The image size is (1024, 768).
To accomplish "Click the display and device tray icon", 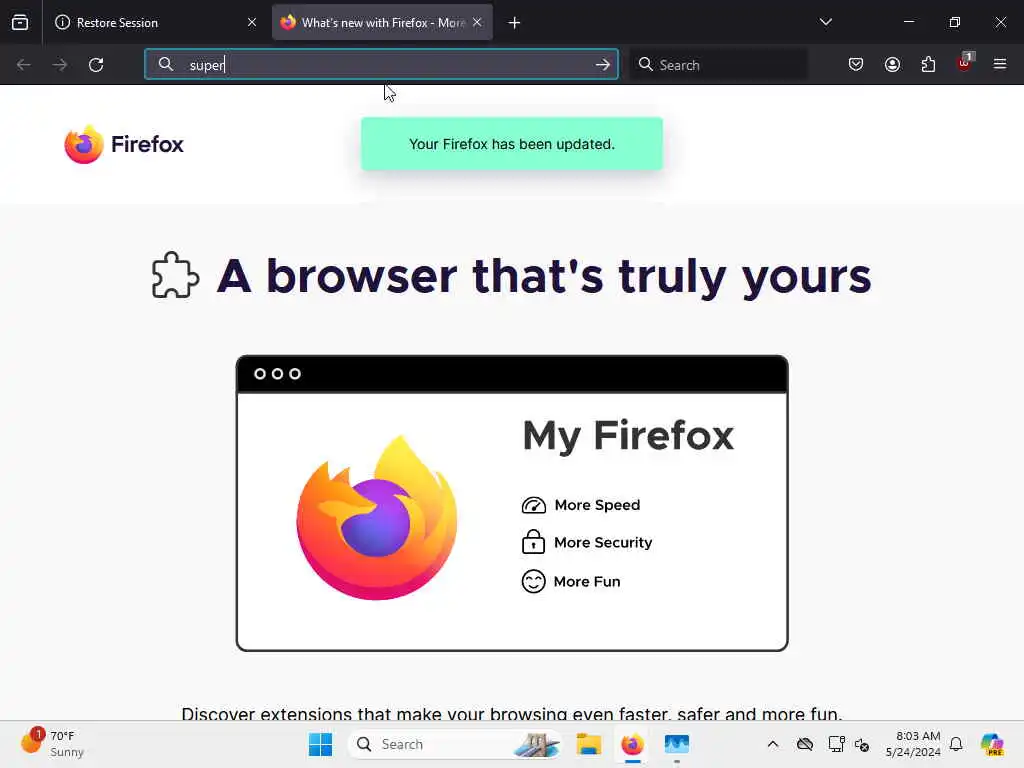I will pos(836,744).
